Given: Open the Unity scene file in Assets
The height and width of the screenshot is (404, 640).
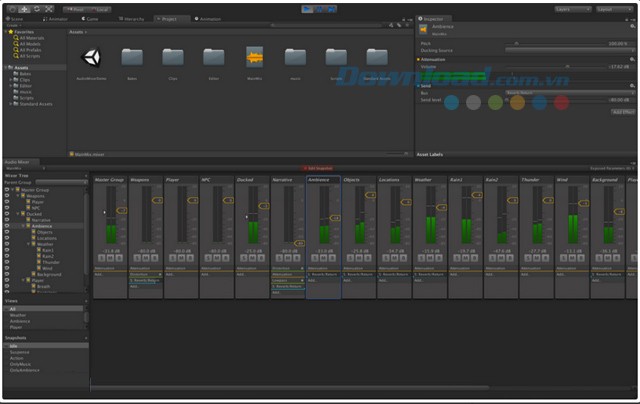Looking at the screenshot, I should [x=91, y=59].
